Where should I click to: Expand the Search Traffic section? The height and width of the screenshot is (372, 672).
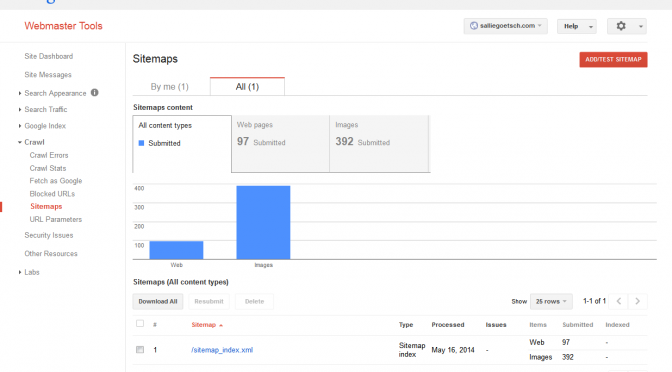(20, 109)
